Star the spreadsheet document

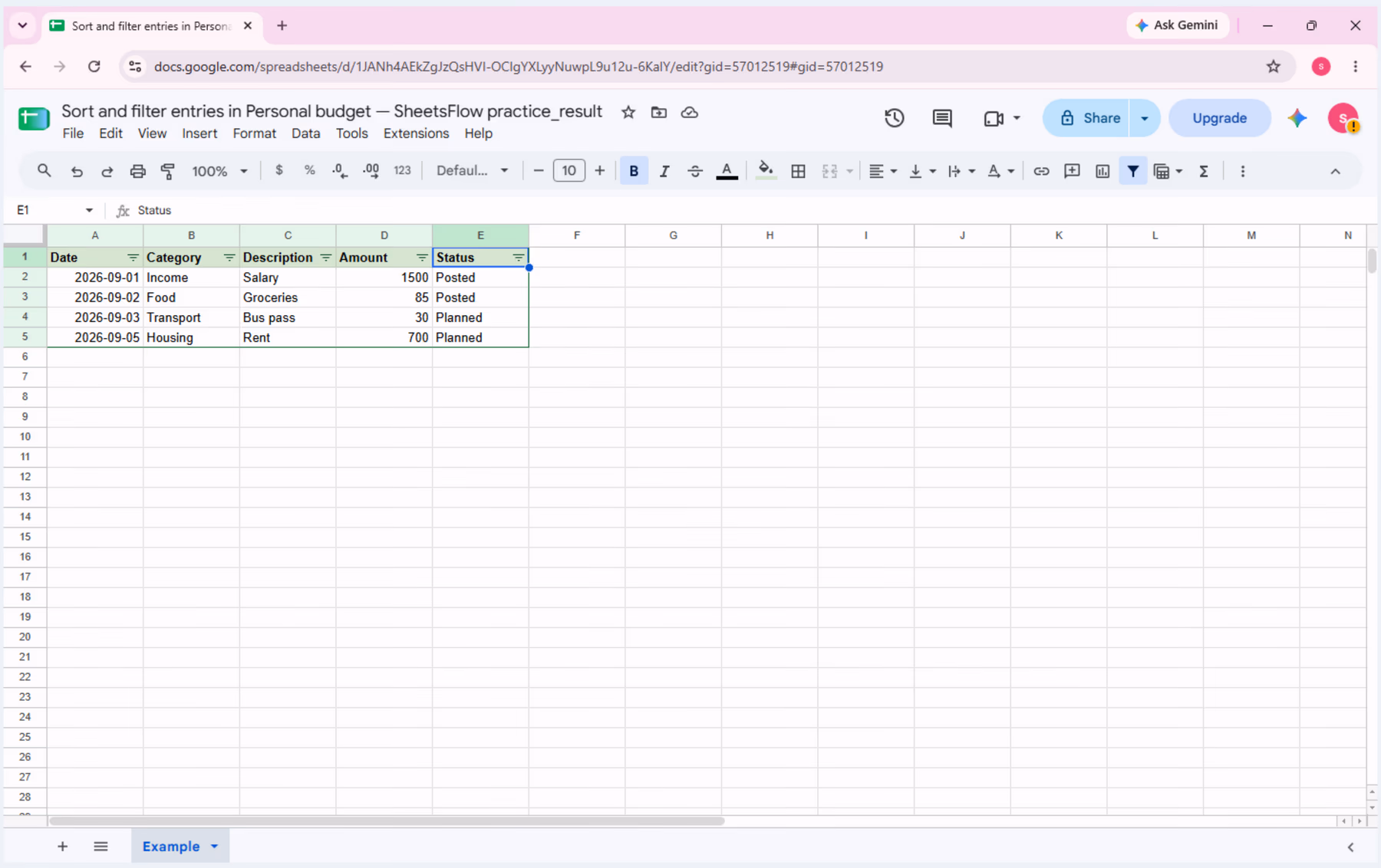click(628, 112)
